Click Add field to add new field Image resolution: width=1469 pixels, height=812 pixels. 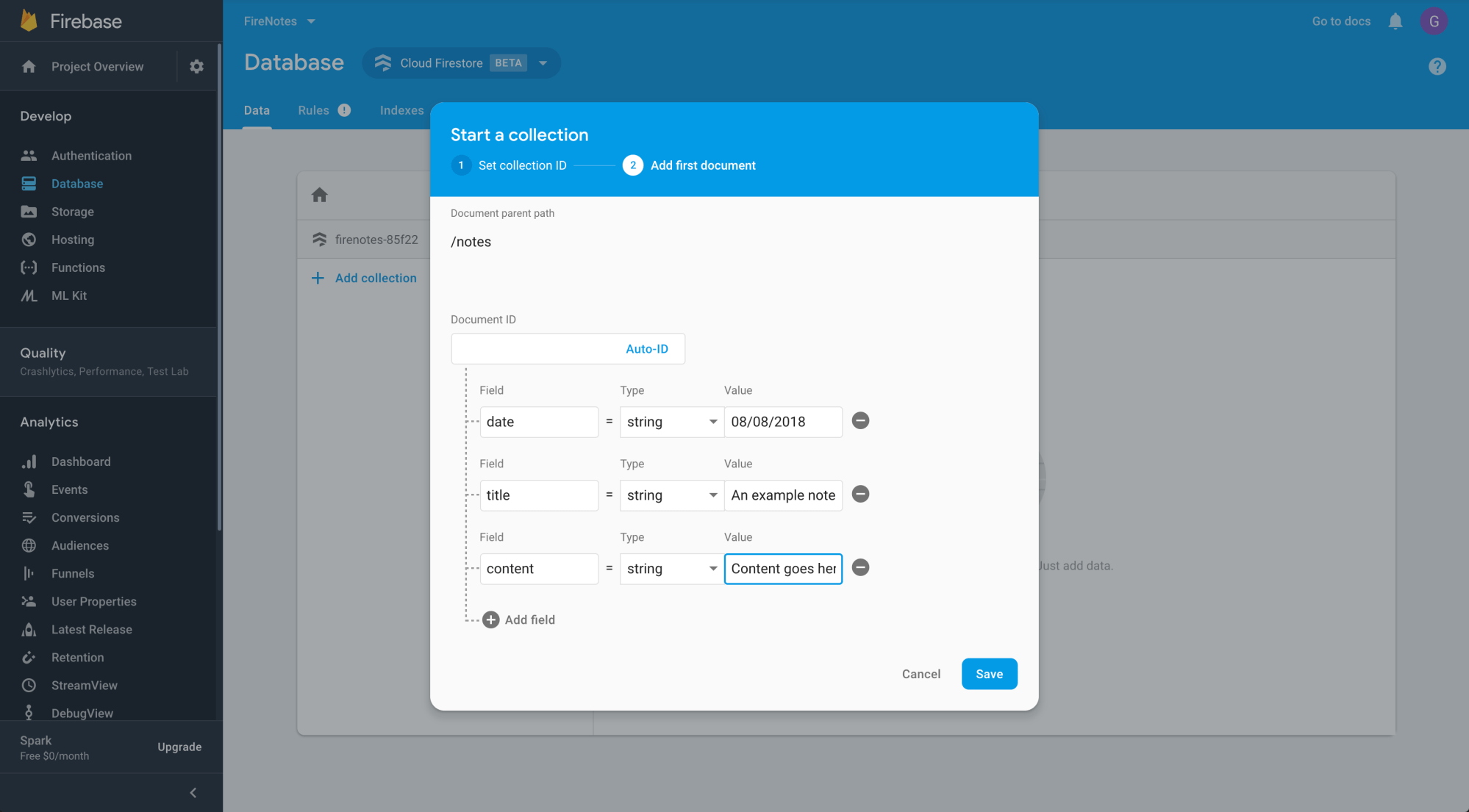point(518,620)
